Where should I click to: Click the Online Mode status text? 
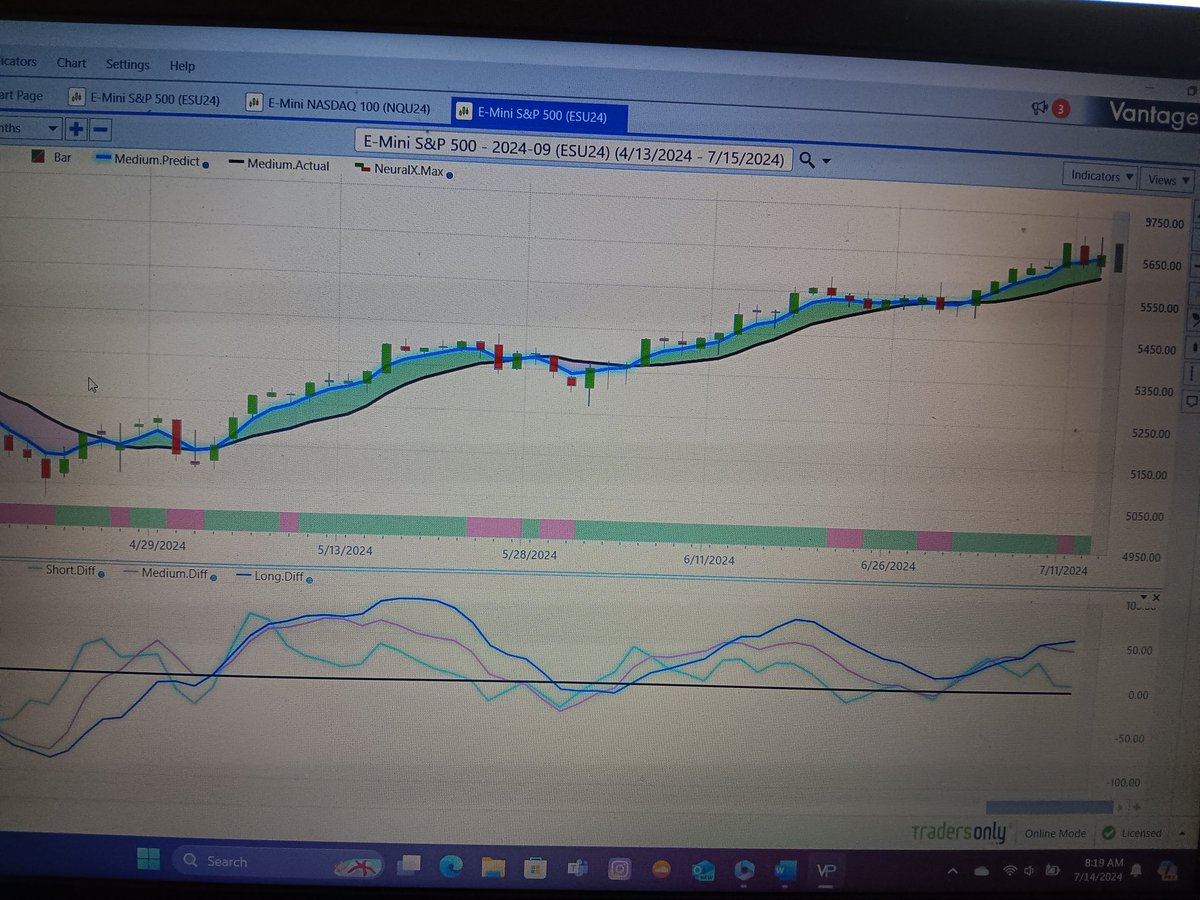pyautogui.click(x=1054, y=833)
